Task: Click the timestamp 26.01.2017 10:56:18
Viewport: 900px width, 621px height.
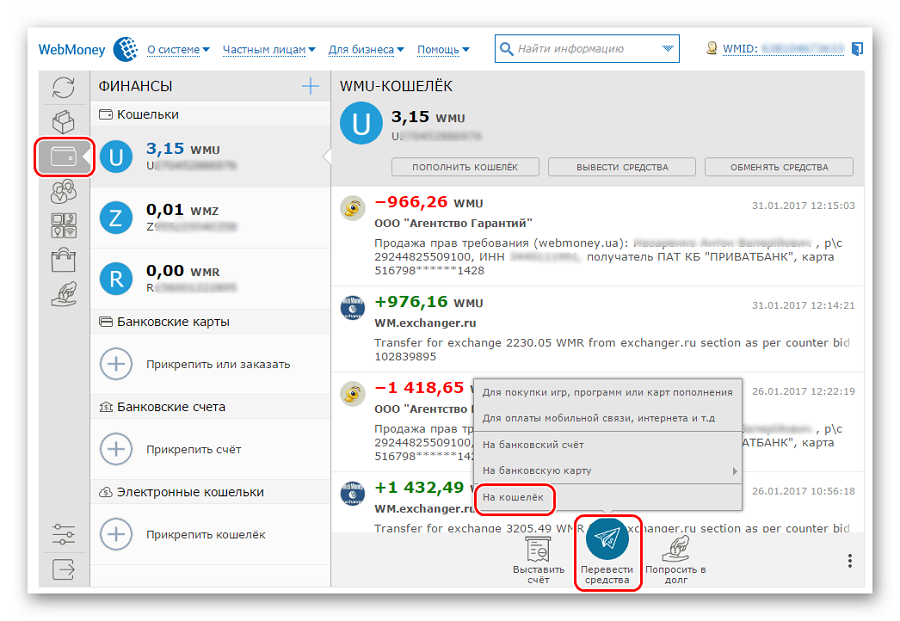Action: pyautogui.click(x=803, y=491)
